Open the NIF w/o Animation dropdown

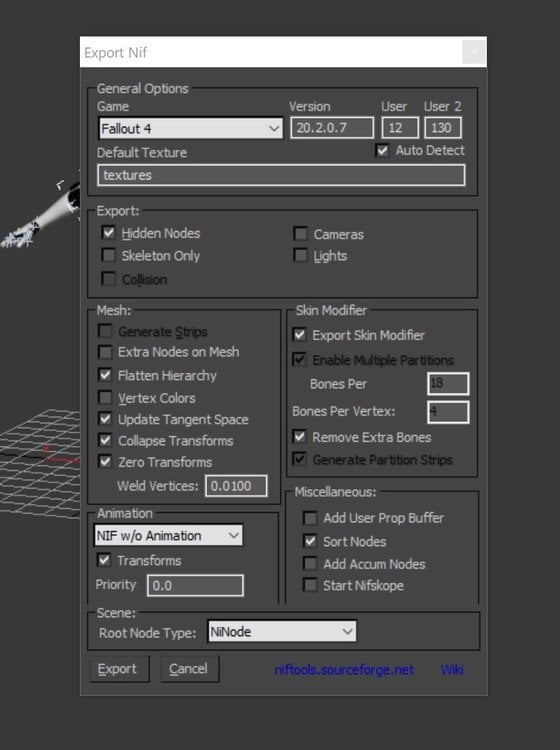click(168, 535)
